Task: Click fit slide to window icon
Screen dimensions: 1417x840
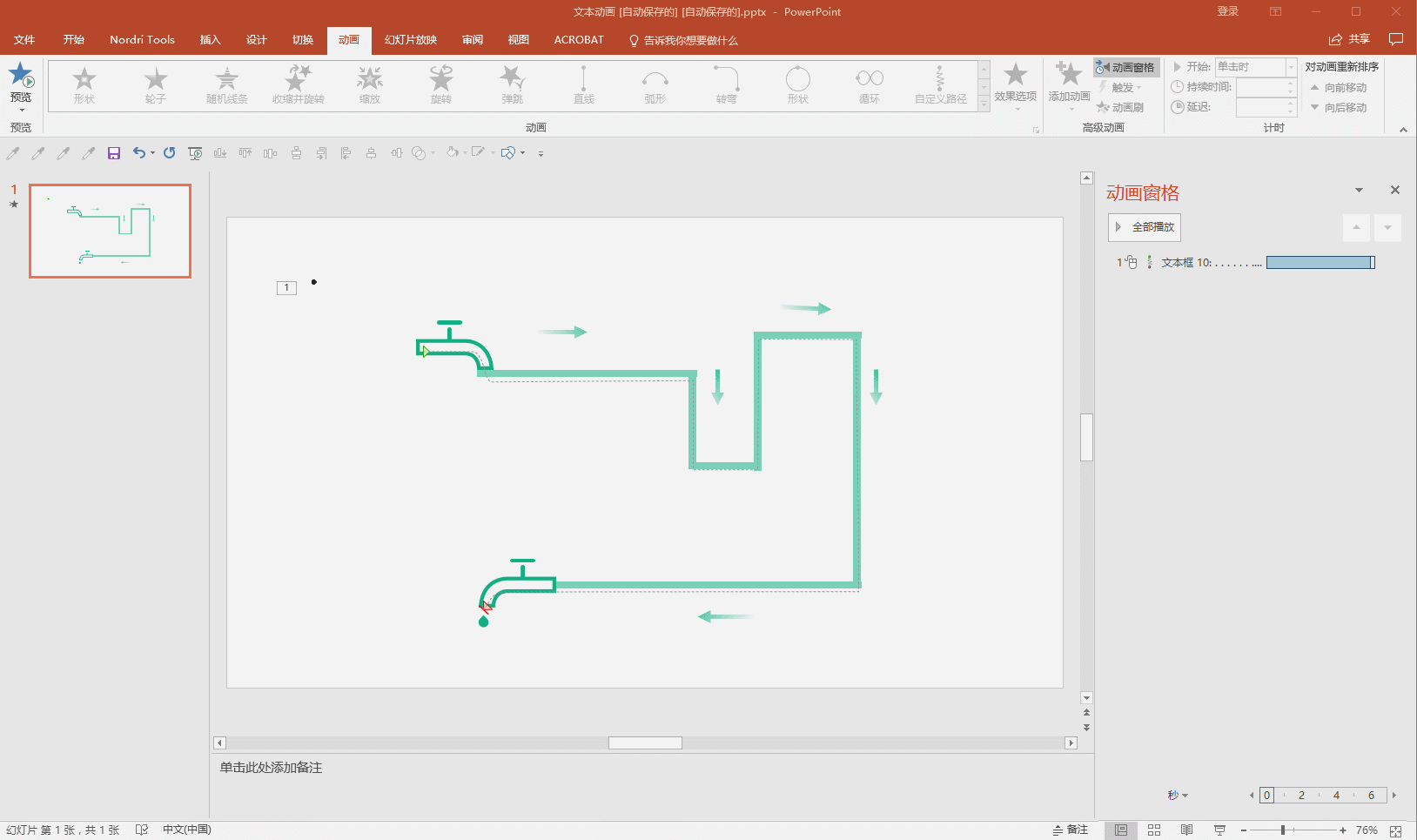Action: (x=1396, y=830)
